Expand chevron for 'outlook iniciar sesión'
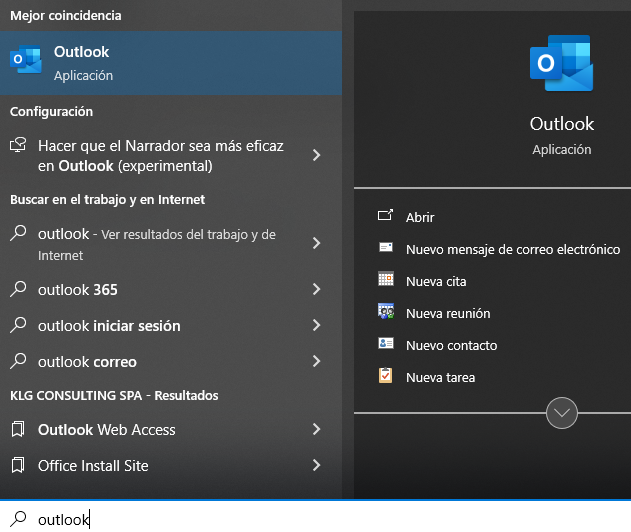Screen dimensions: 631x532 (x=317, y=325)
